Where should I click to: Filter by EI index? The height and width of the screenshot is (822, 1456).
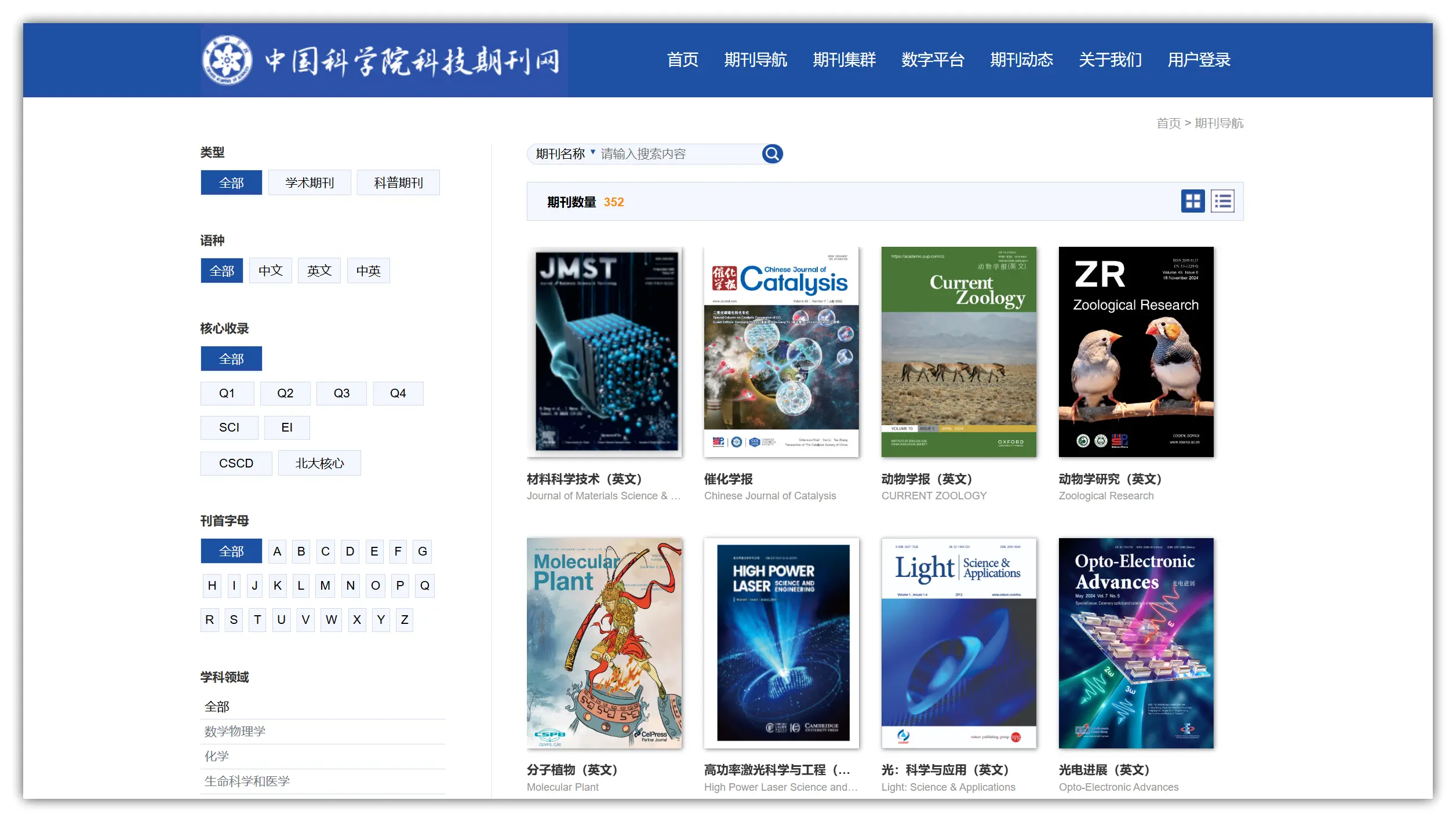tap(287, 428)
